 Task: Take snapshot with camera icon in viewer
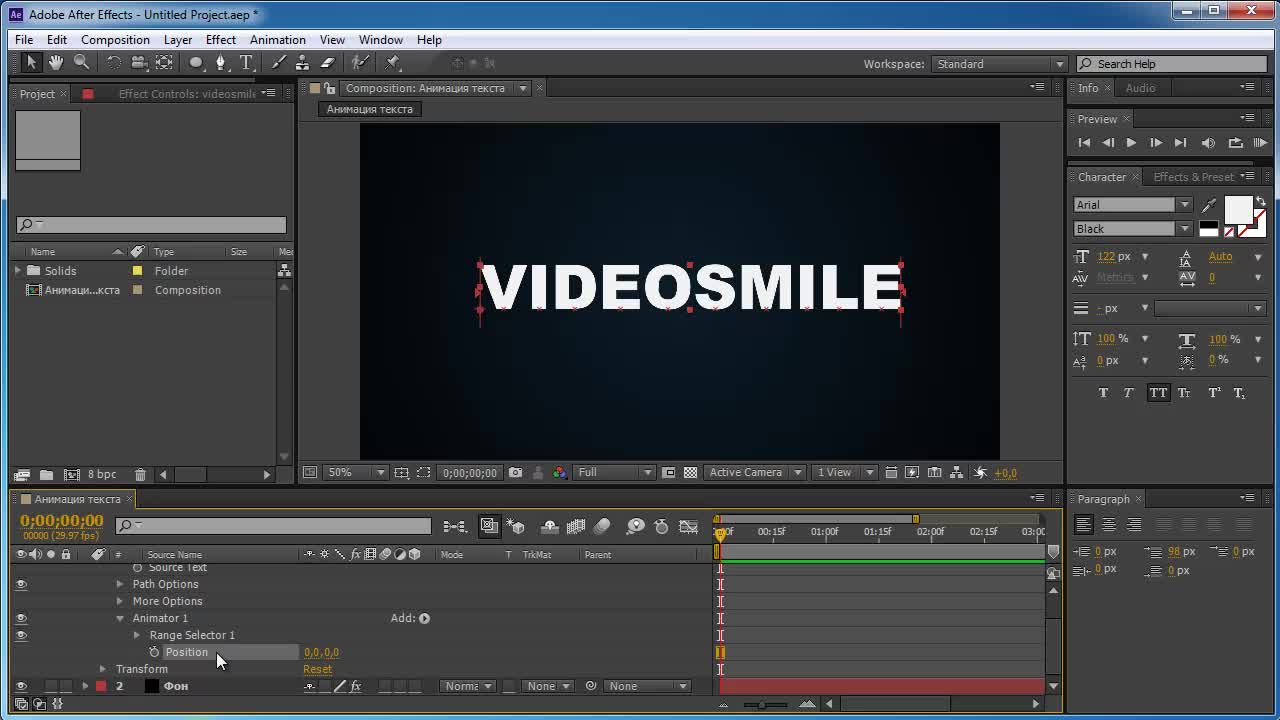click(x=515, y=473)
